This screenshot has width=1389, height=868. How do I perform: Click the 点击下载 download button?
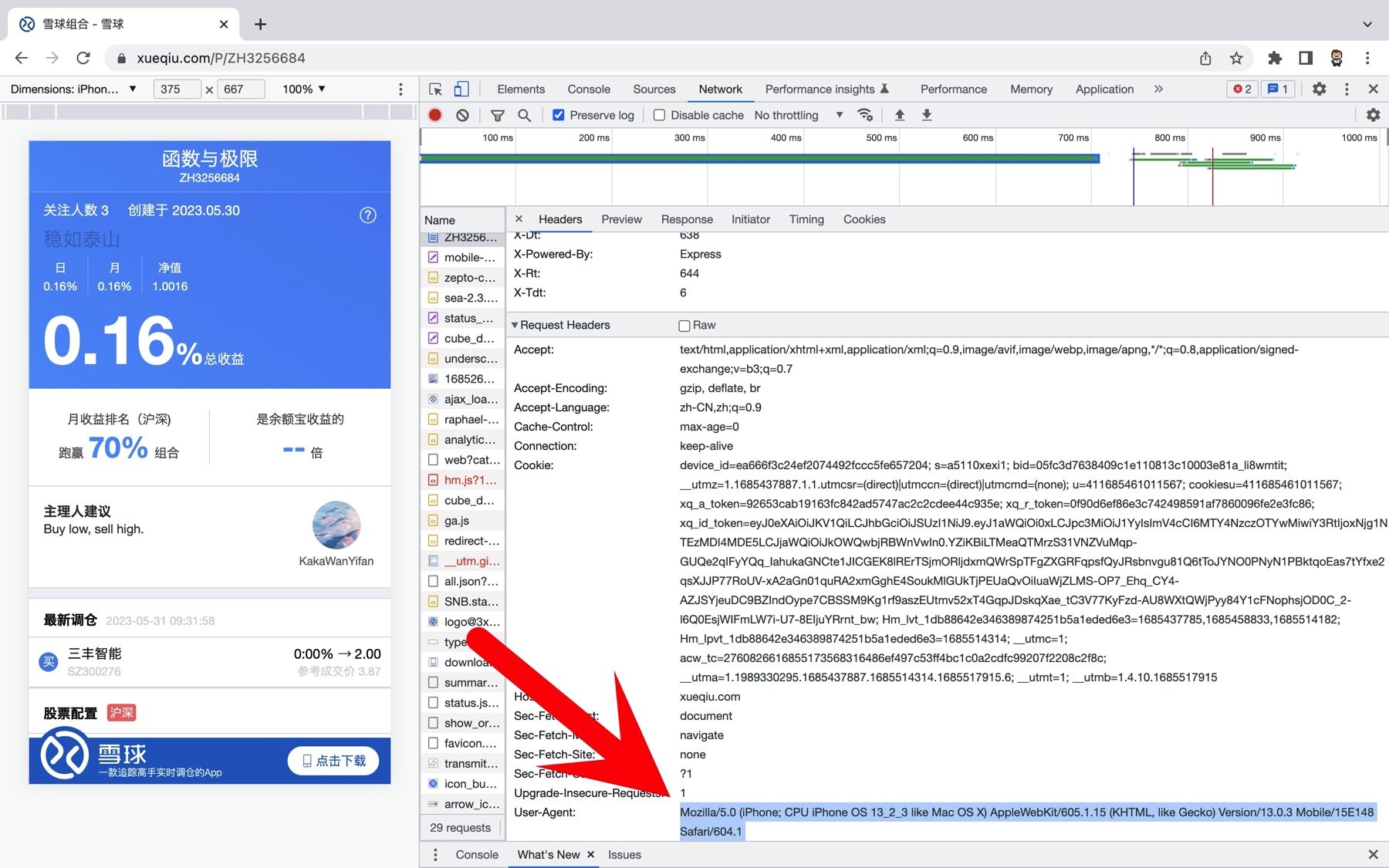pyautogui.click(x=333, y=760)
